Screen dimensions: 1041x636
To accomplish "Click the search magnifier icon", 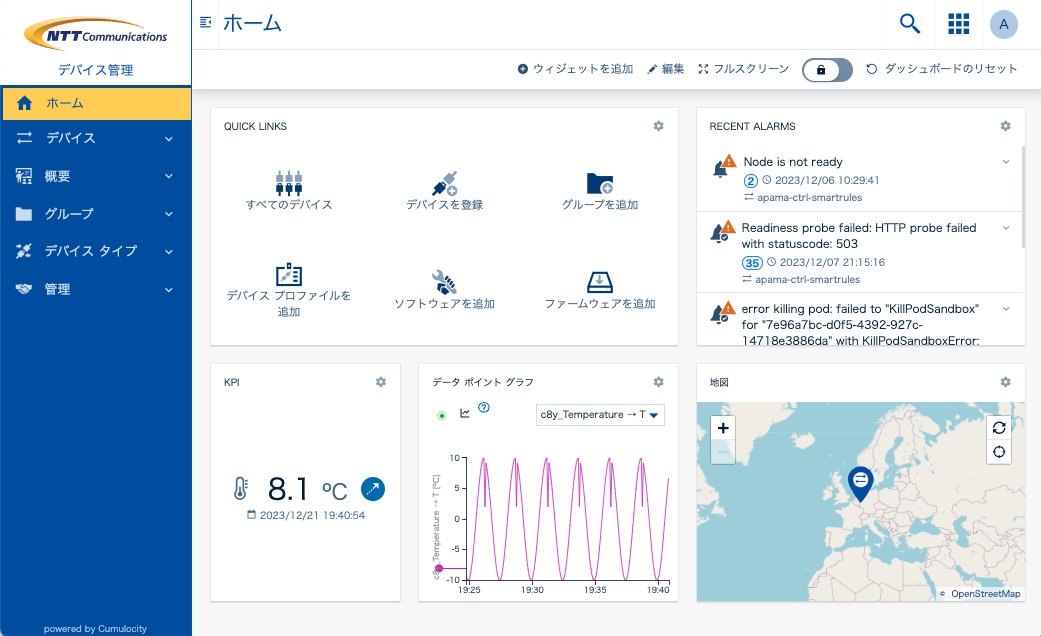I will [910, 24].
